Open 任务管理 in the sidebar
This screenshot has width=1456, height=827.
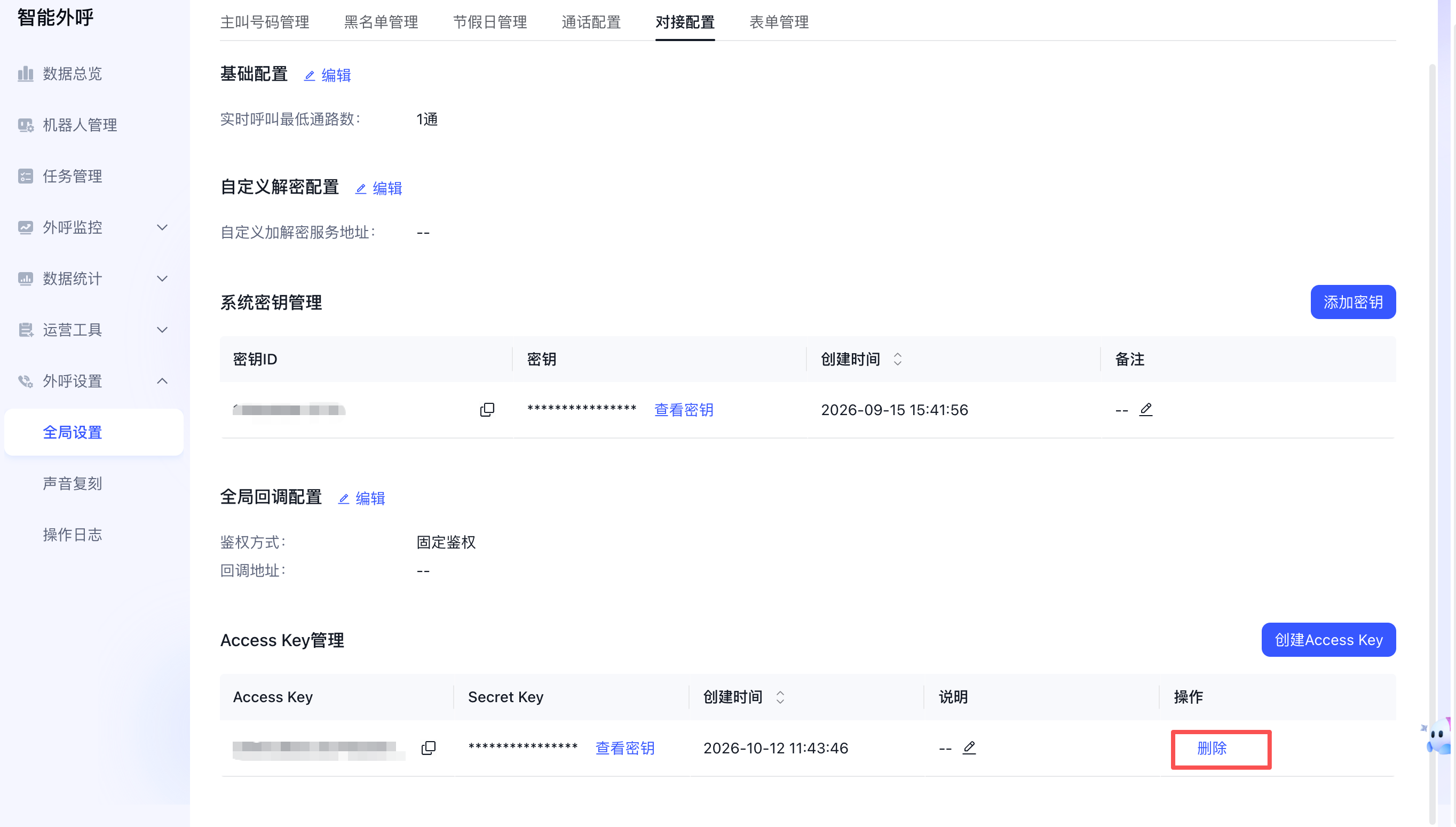coord(72,176)
